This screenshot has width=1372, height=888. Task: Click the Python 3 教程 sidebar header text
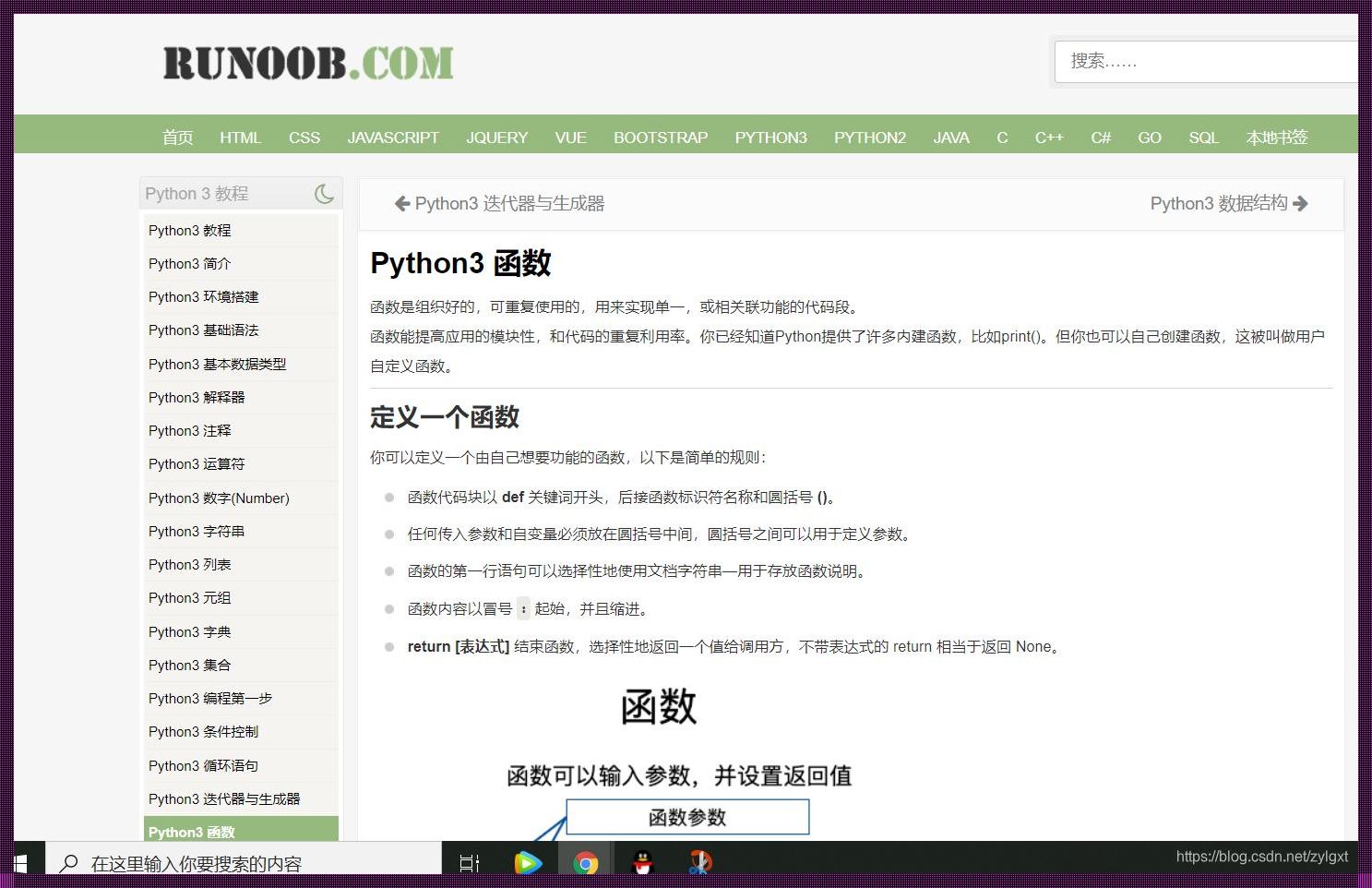pos(197,194)
